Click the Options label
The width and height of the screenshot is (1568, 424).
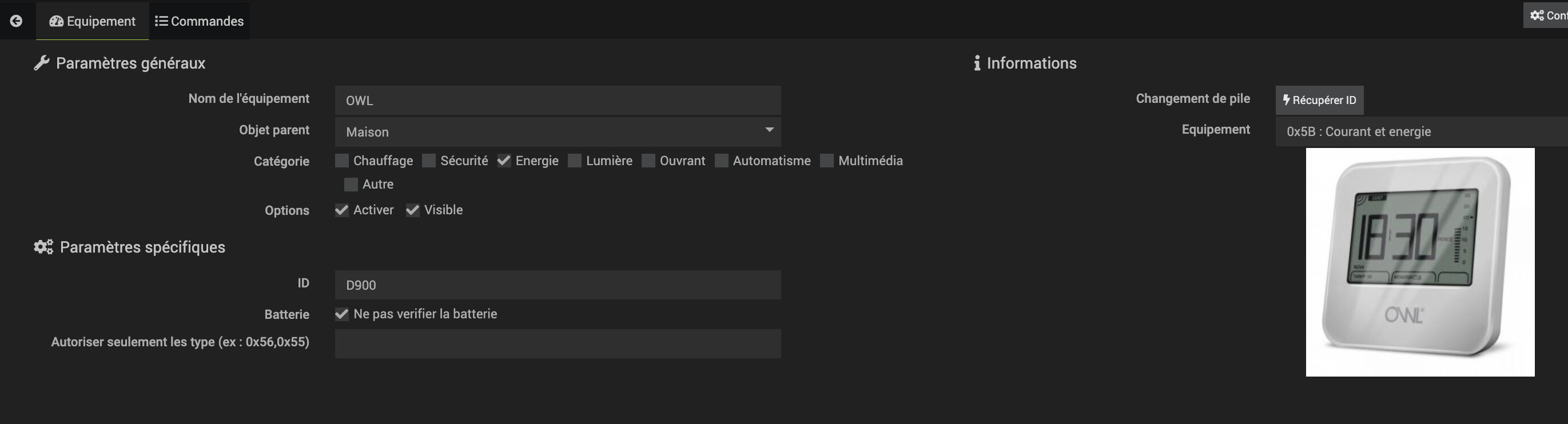[x=286, y=210]
